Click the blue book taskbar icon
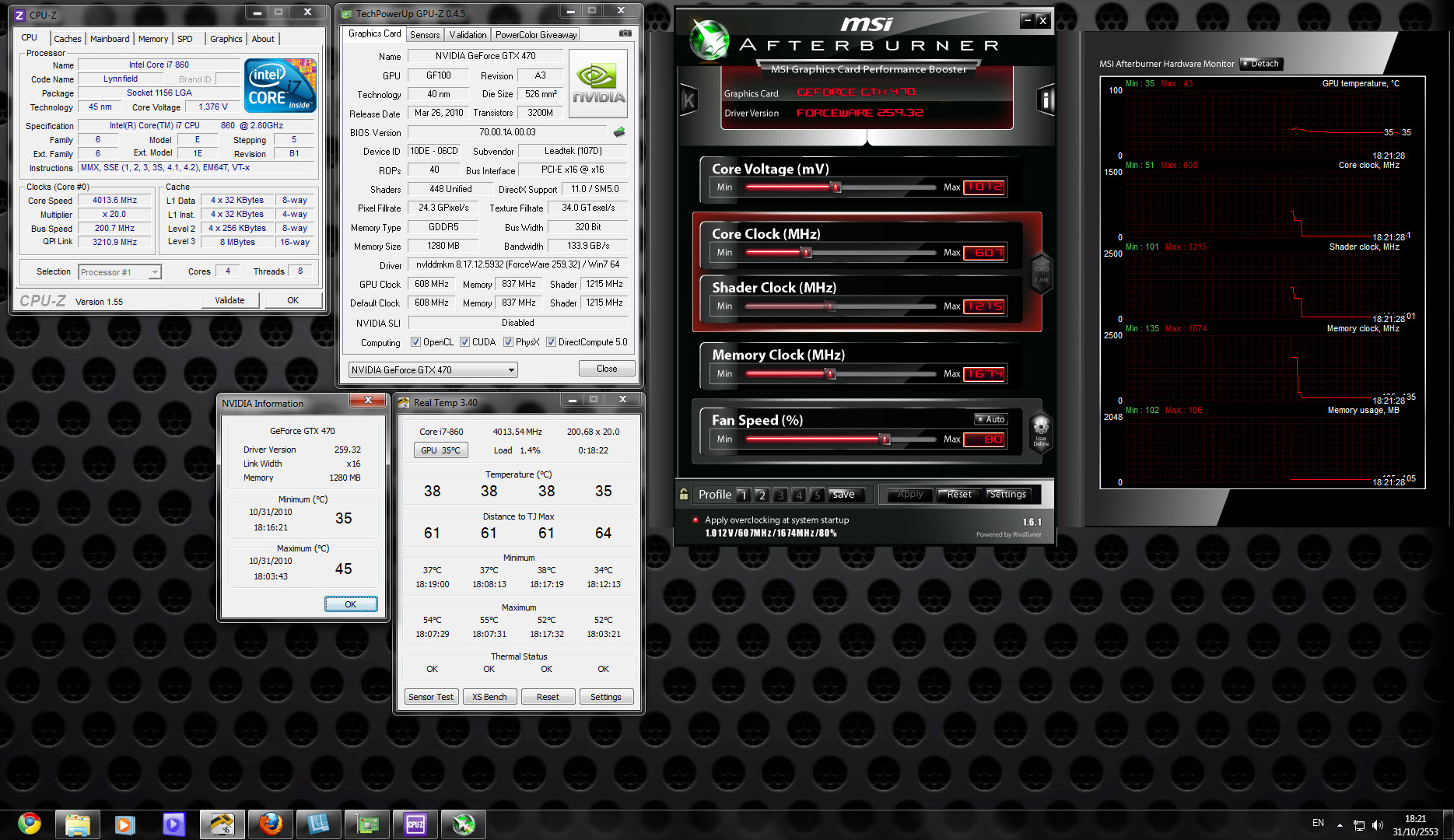 pos(318,824)
